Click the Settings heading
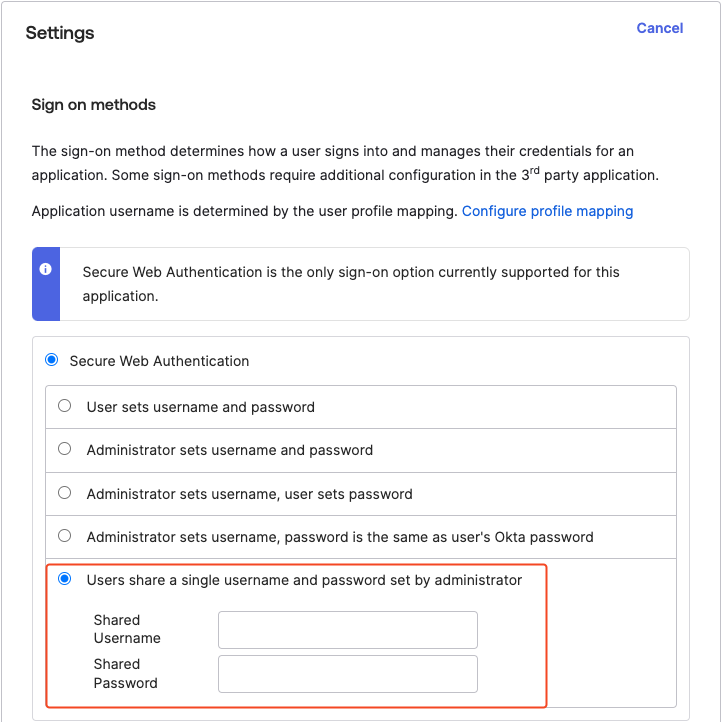This screenshot has width=722, height=722. click(60, 33)
